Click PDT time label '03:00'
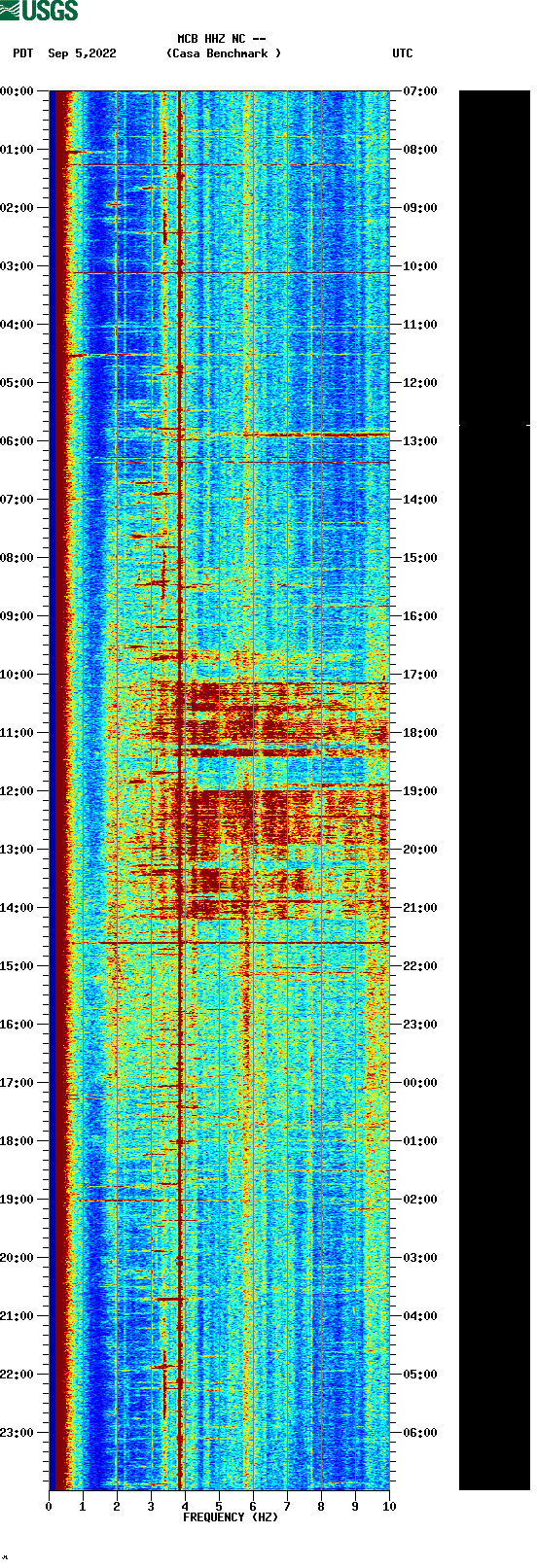 point(17,266)
